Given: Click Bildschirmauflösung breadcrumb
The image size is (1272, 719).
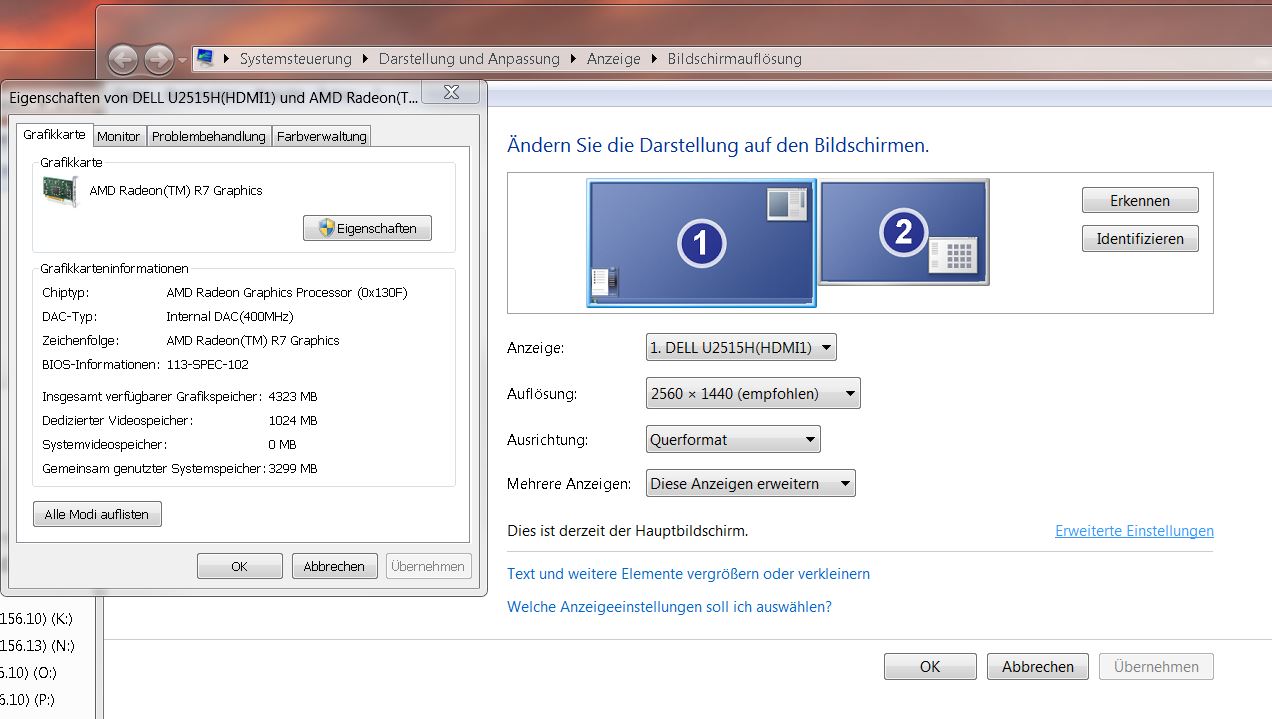Looking at the screenshot, I should click(x=734, y=59).
